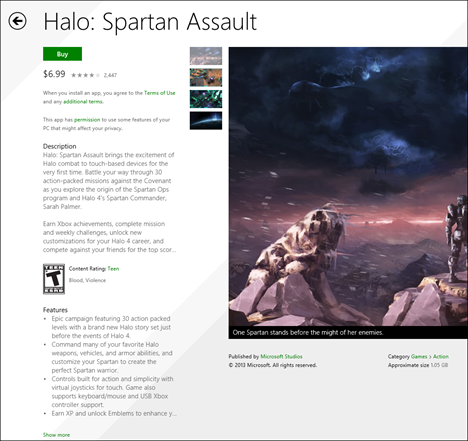Select the fourth planet horizon thumbnail
The width and height of the screenshot is (468, 441).
pos(206,120)
